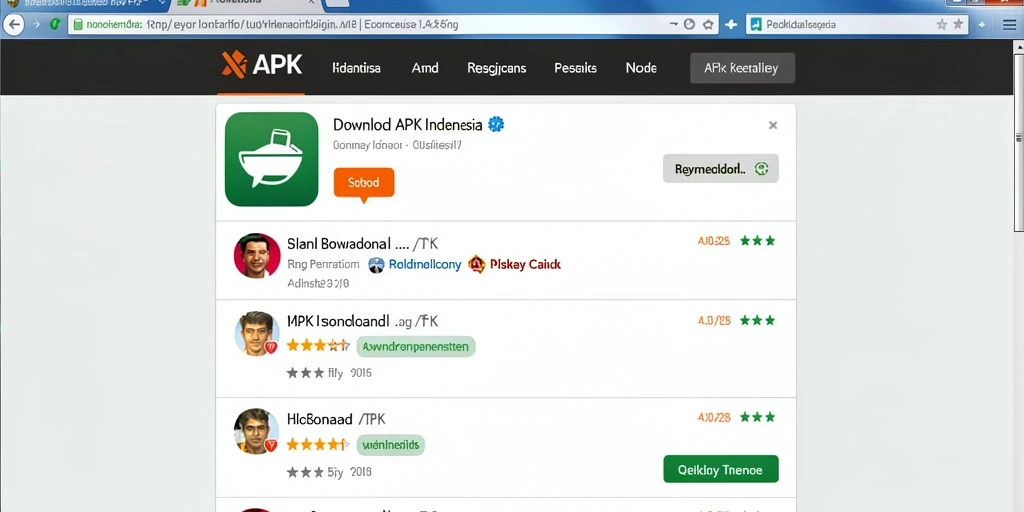Click the browser back arrow button
The width and height of the screenshot is (1024, 512).
14,25
